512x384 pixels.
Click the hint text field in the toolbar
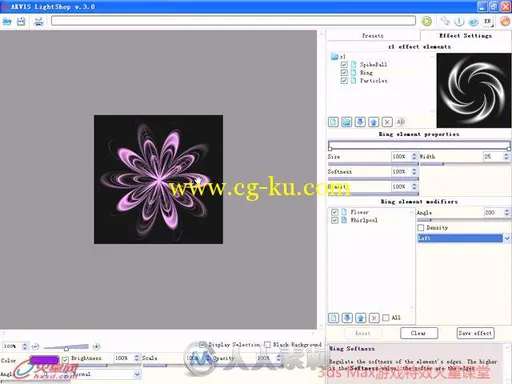(x=233, y=21)
